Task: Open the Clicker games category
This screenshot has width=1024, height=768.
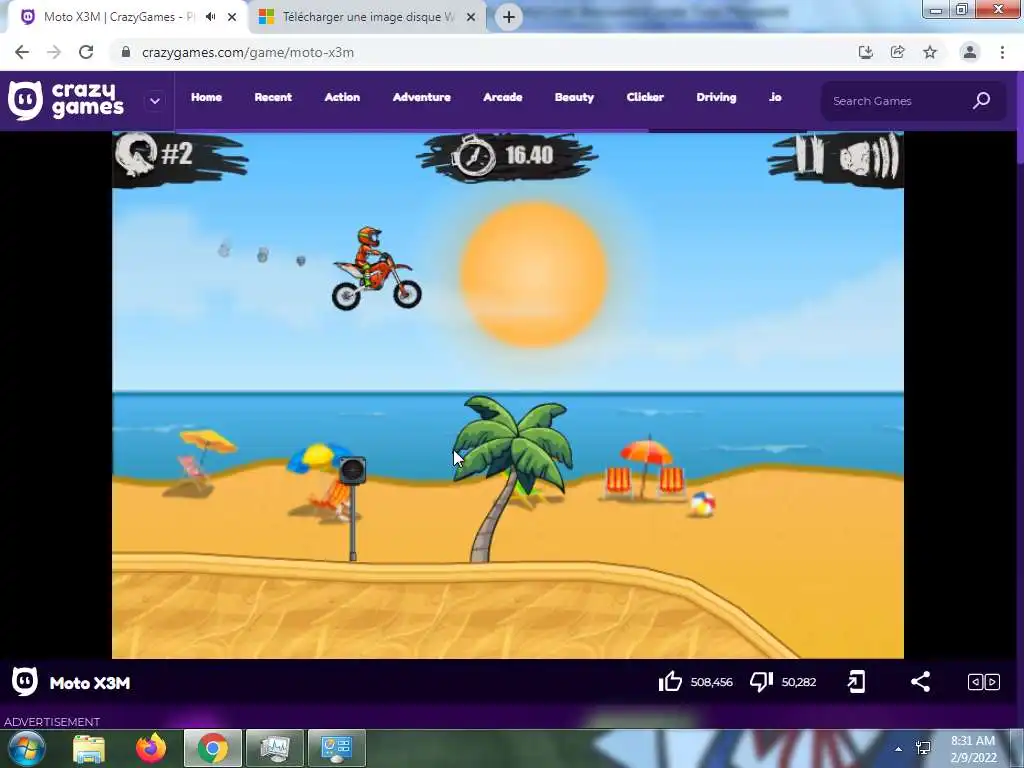Action: tap(645, 97)
